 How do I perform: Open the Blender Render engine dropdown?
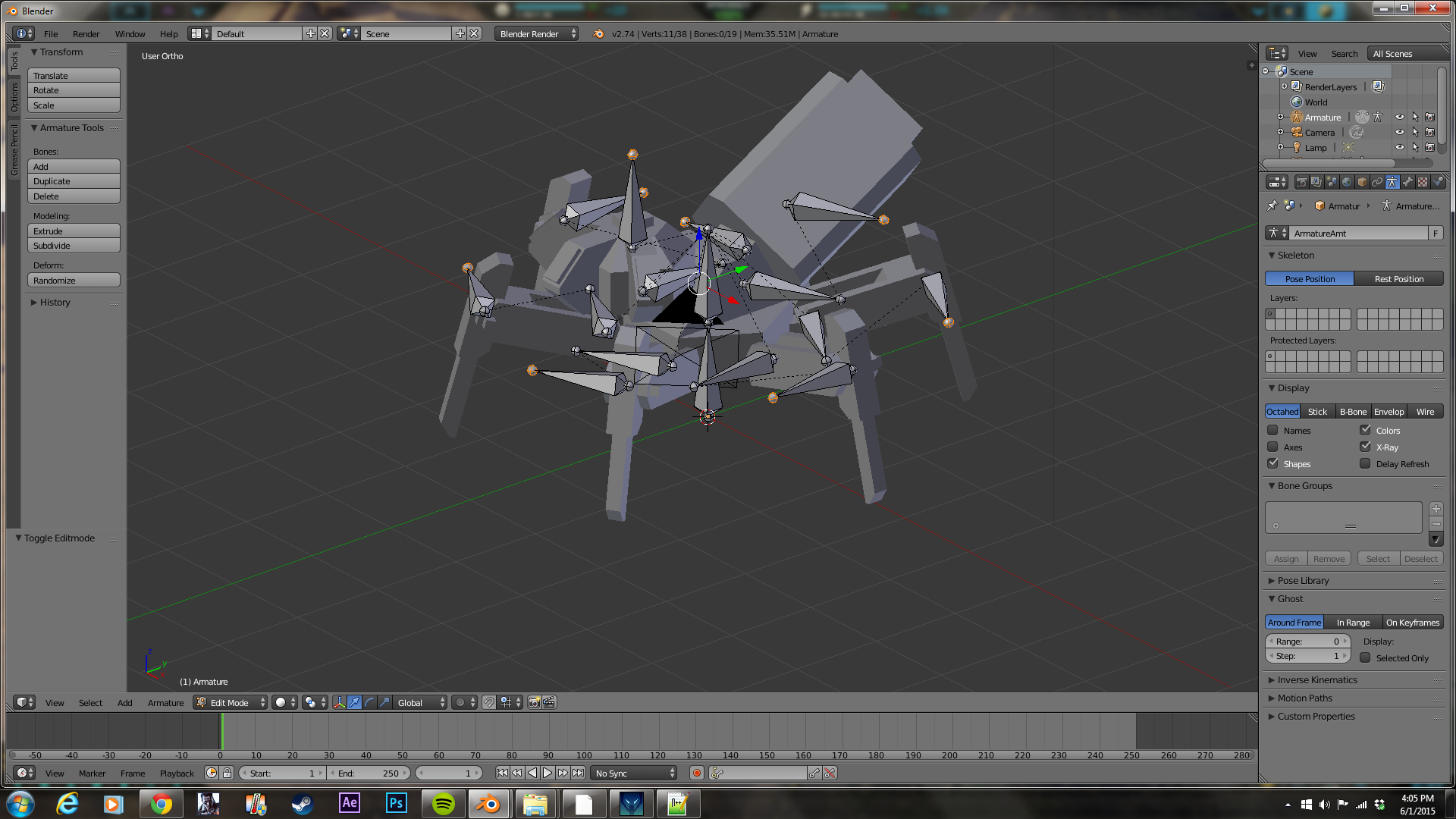coord(536,33)
